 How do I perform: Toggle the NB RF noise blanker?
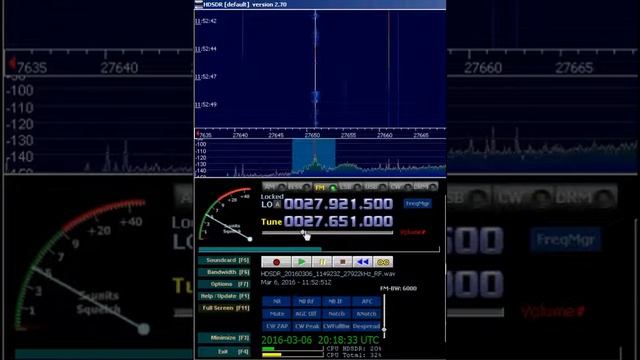click(307, 301)
